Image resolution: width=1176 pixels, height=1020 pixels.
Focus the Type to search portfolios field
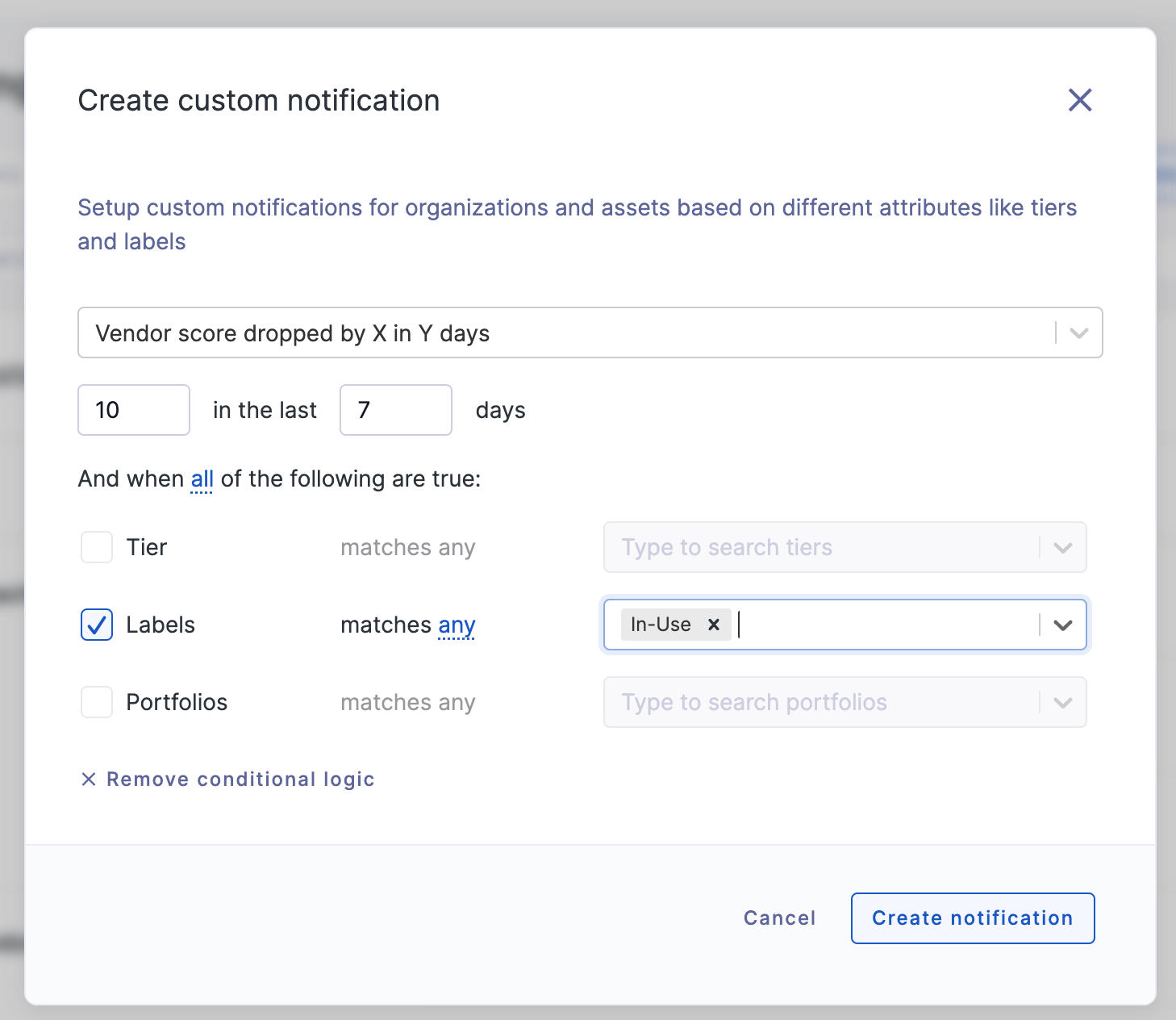pos(844,702)
